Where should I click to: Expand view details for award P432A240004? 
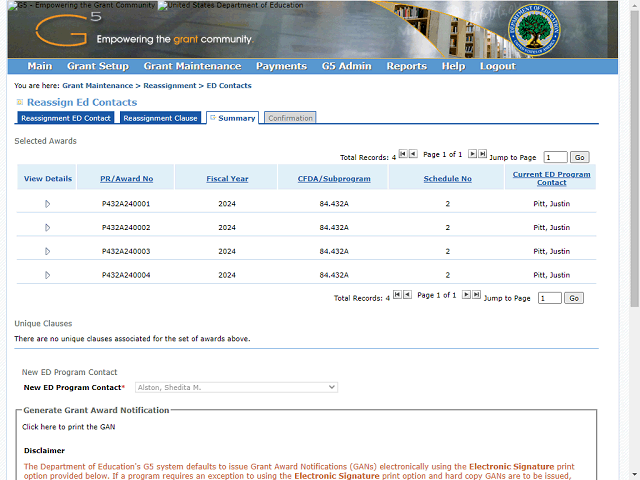pos(47,275)
